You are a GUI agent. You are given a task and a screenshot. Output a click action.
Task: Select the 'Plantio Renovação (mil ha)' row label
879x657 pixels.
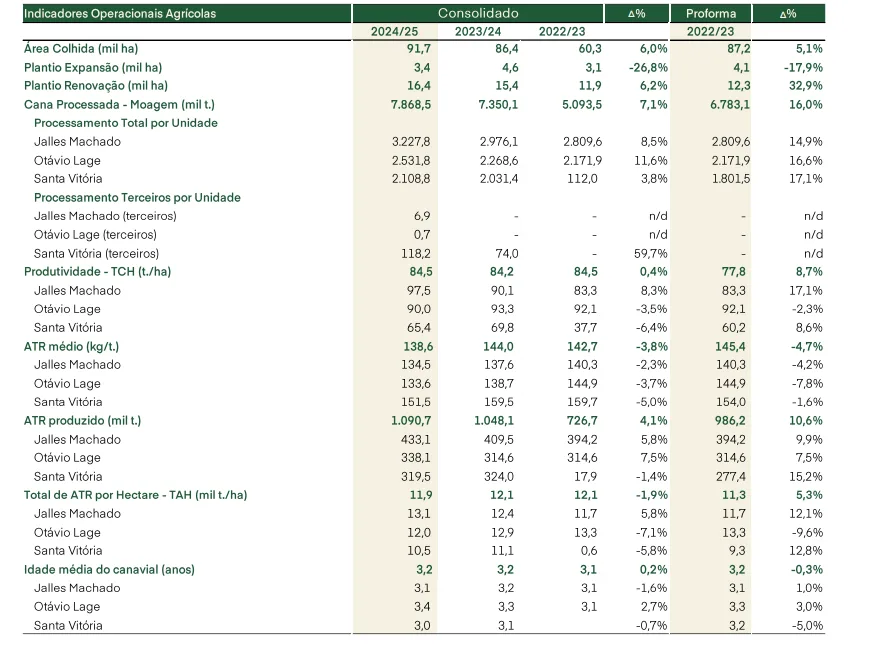pos(96,86)
